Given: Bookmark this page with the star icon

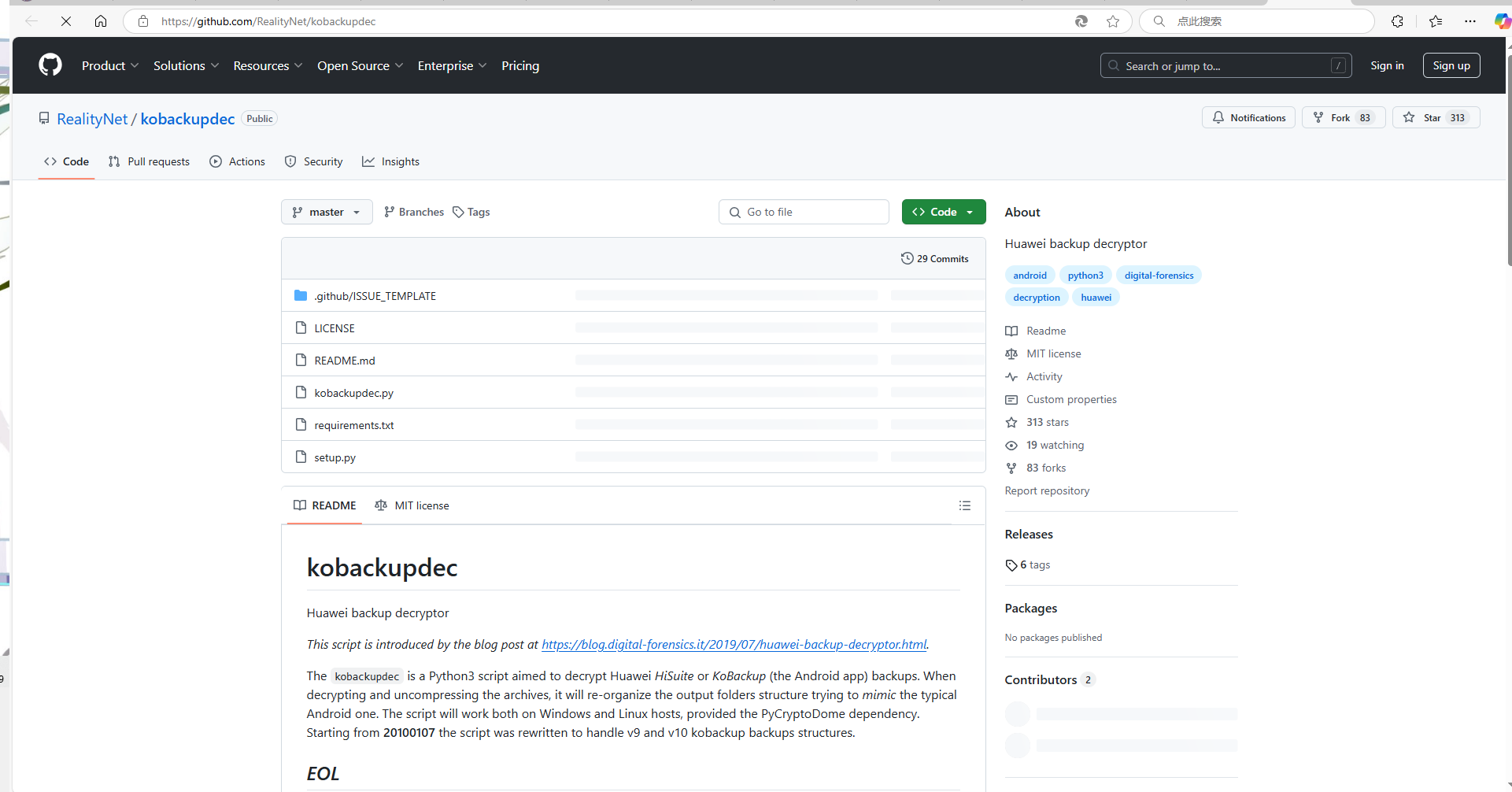Looking at the screenshot, I should tap(1113, 21).
